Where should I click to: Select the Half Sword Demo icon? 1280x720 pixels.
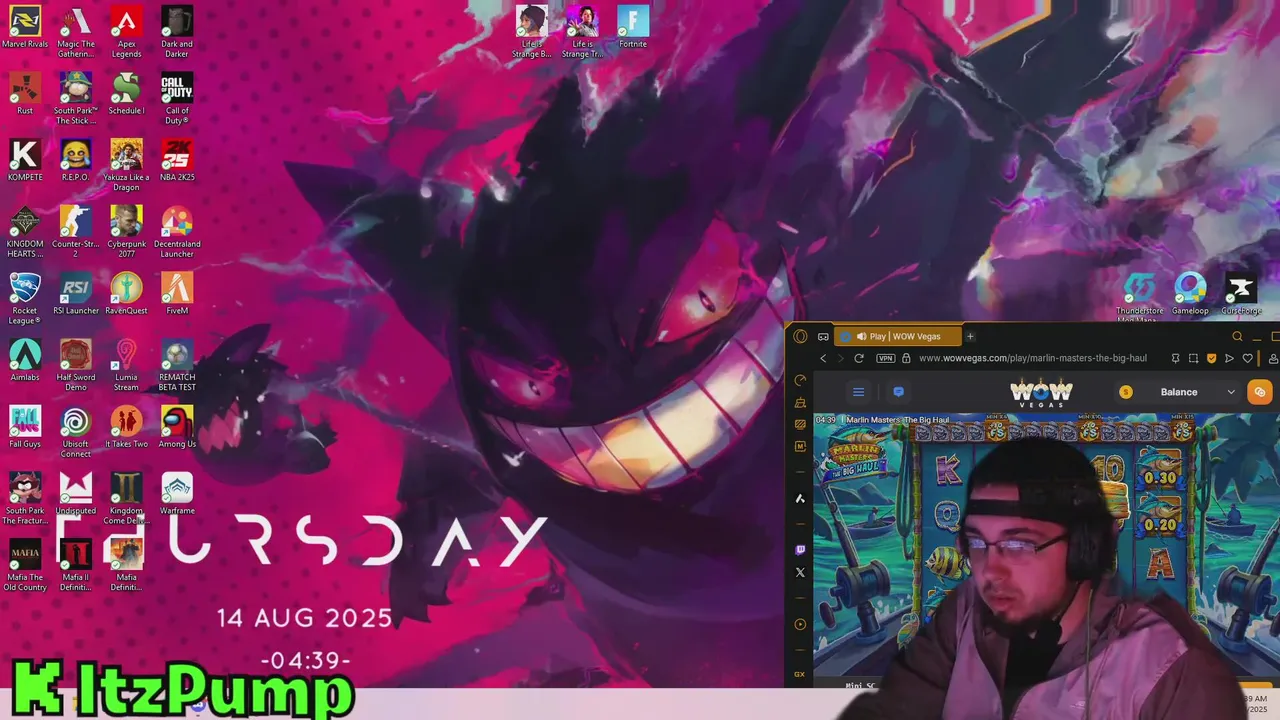tap(75, 366)
